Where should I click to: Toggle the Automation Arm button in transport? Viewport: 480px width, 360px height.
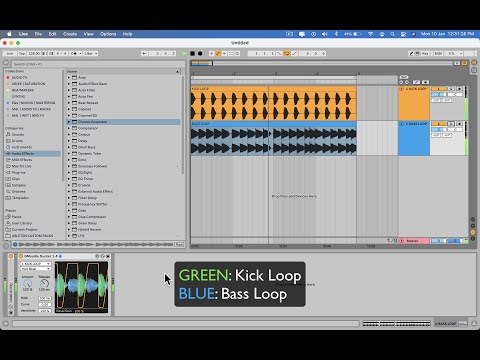pyautogui.click(x=218, y=53)
